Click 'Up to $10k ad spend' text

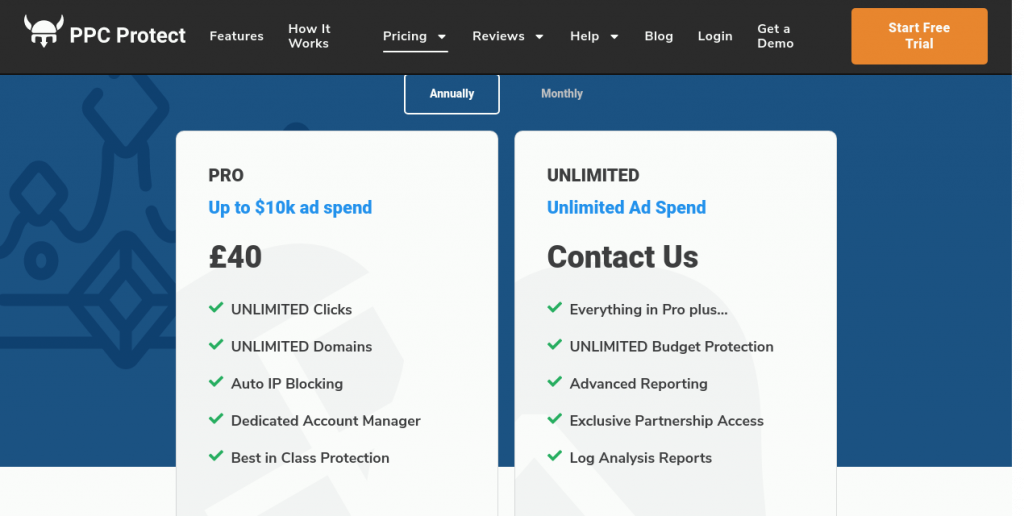click(x=290, y=208)
